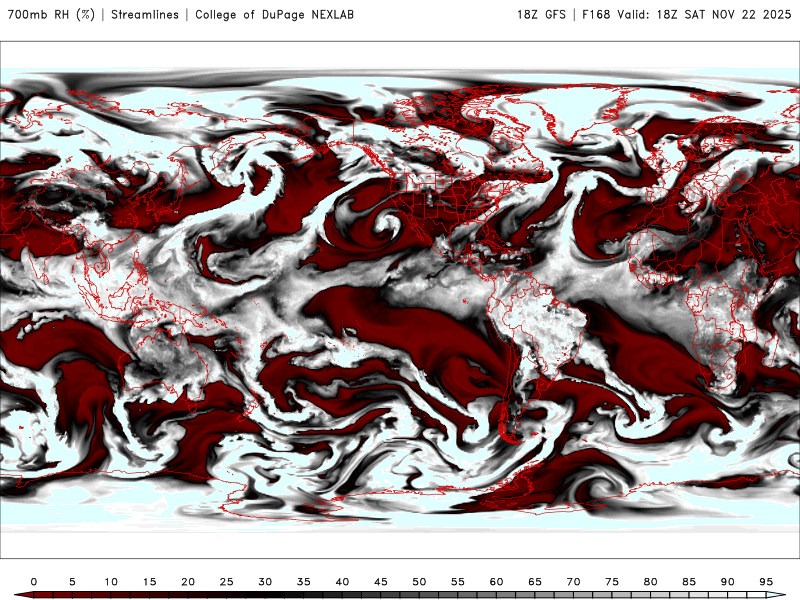
Task: Click the "70" color scale label
Action: 573,582
